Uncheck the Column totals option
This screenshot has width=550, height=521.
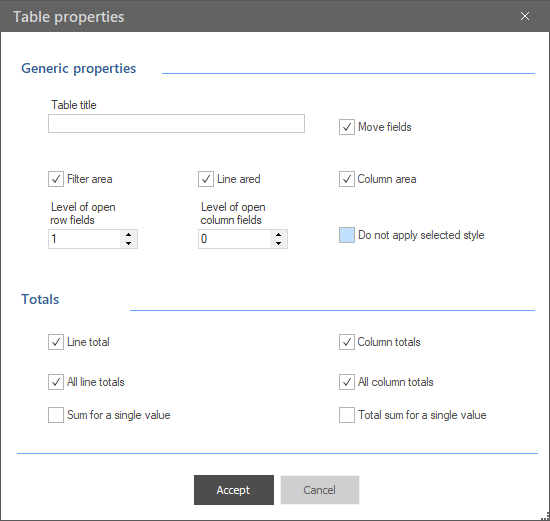[x=347, y=342]
